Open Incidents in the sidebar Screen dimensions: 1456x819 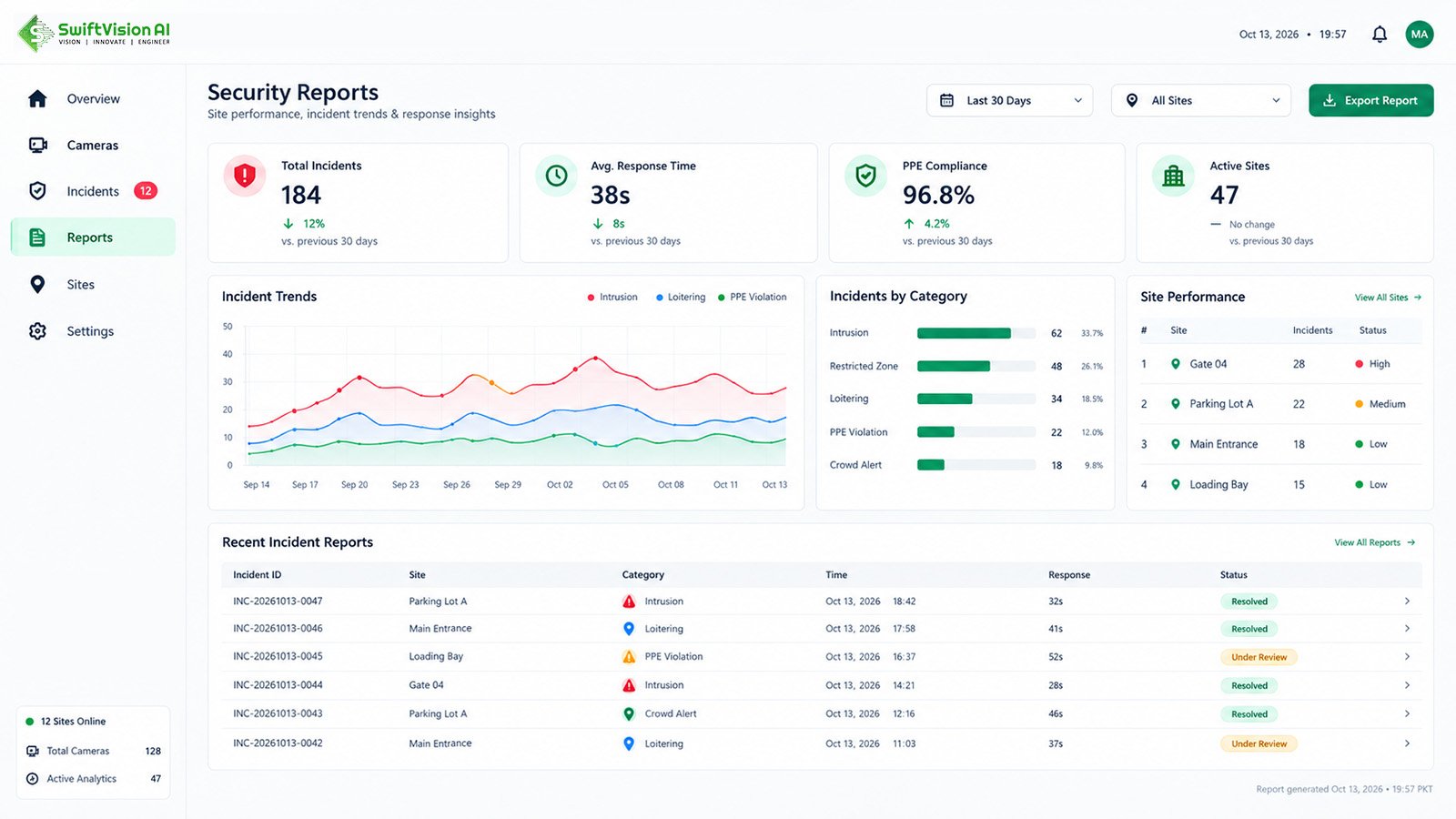(93, 191)
